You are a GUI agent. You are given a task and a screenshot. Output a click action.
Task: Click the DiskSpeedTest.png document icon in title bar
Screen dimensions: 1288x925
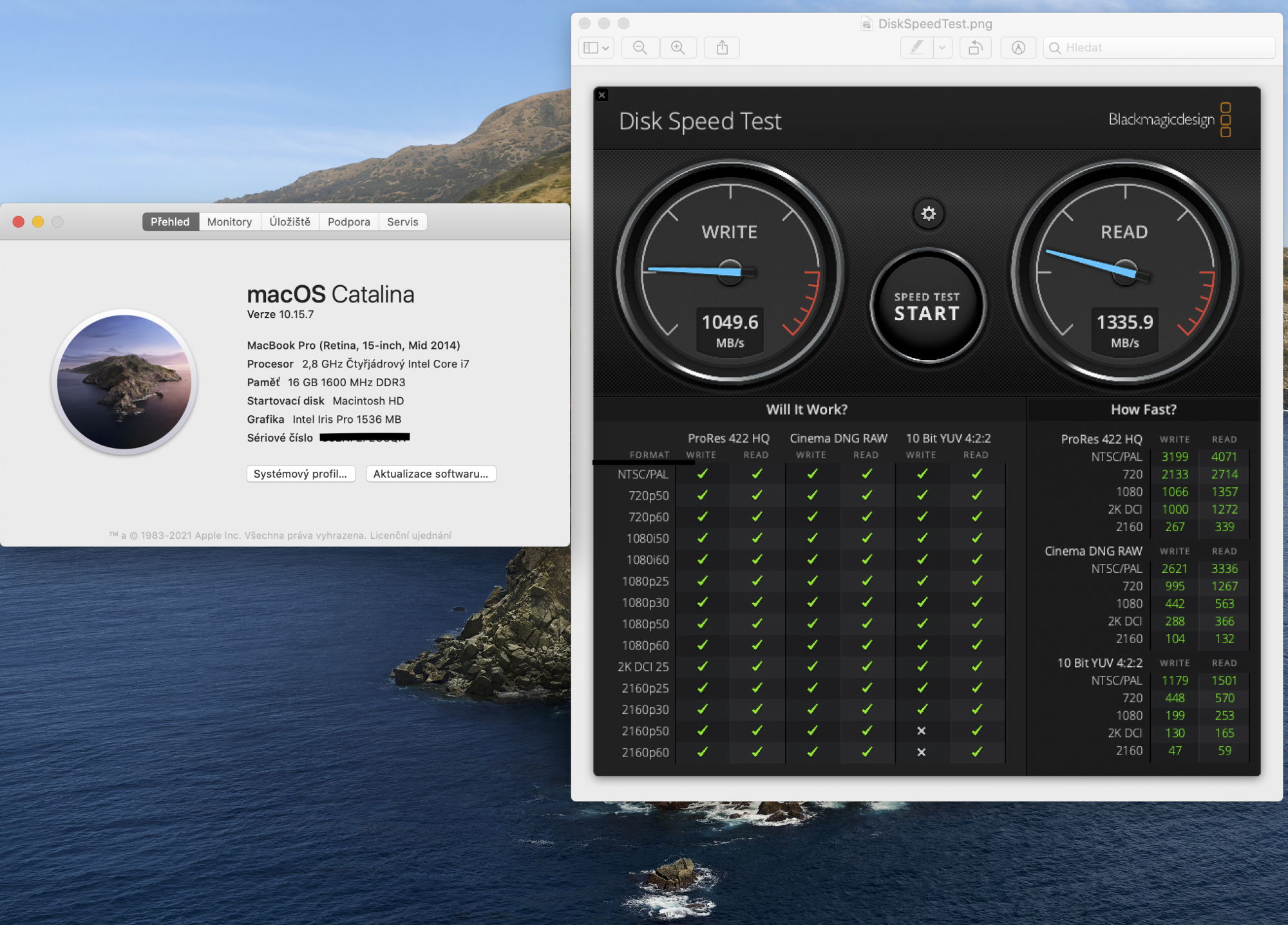867,24
